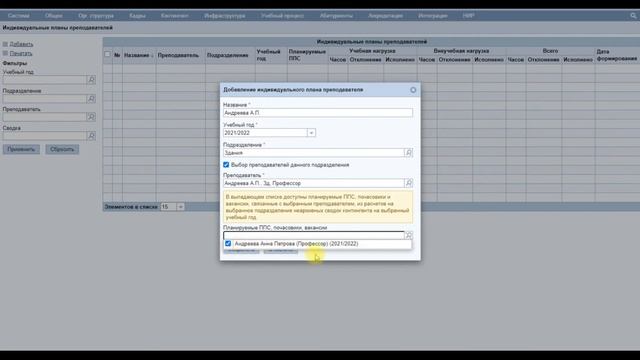This screenshot has height=360, width=640.
Task: Open the Общее menu
Action: click(53, 16)
